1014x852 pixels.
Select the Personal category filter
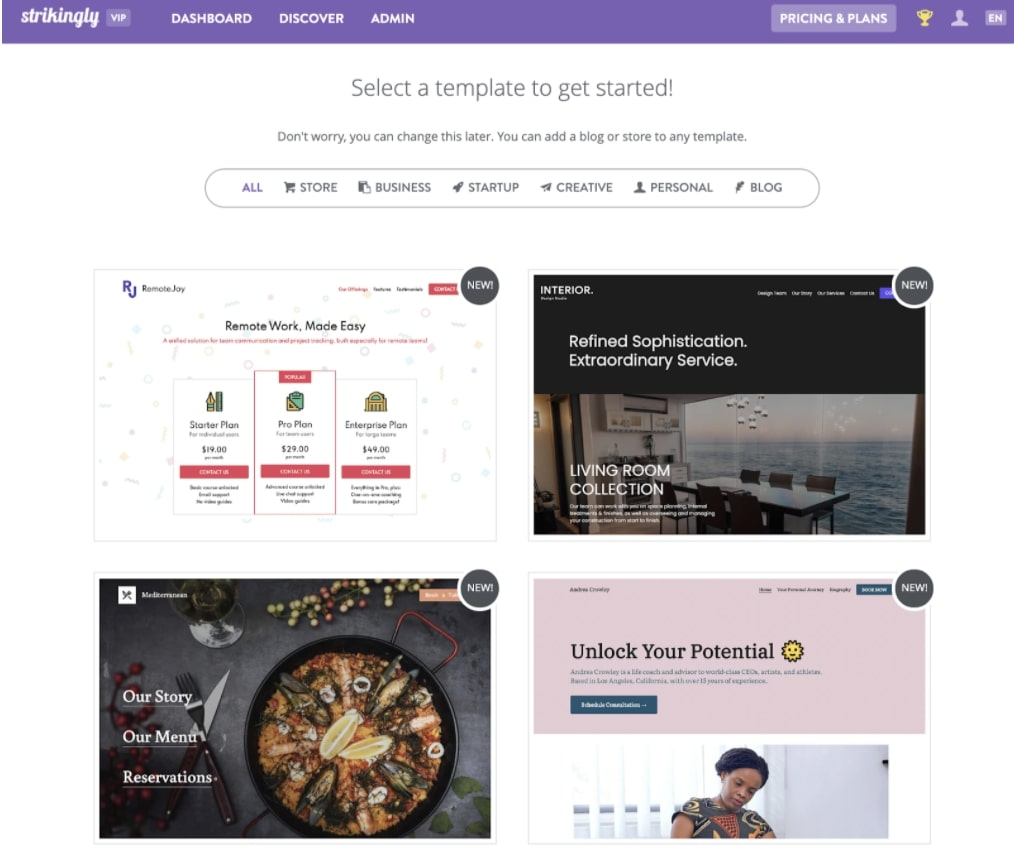(673, 188)
